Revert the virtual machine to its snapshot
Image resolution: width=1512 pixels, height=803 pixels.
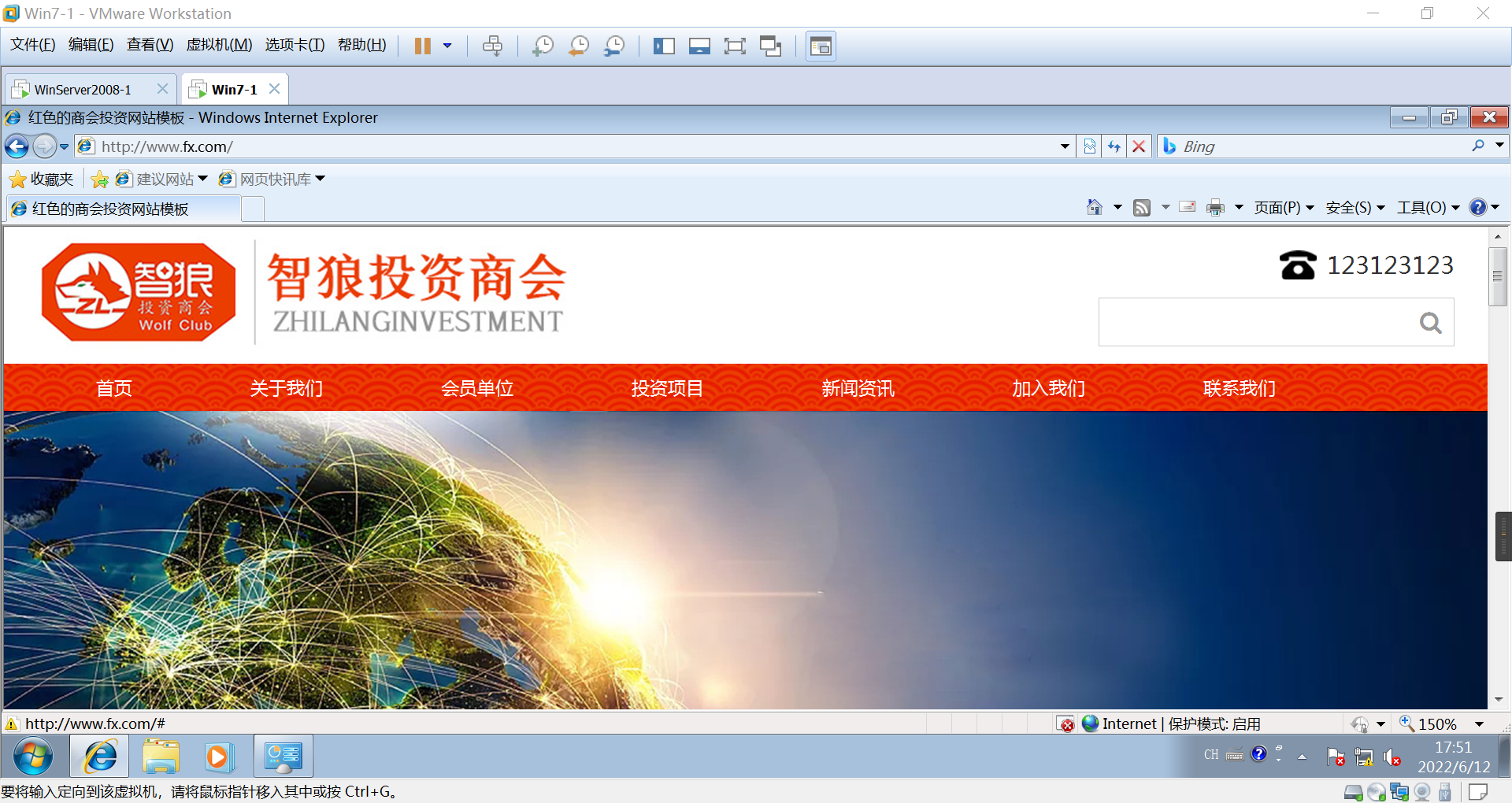579,46
